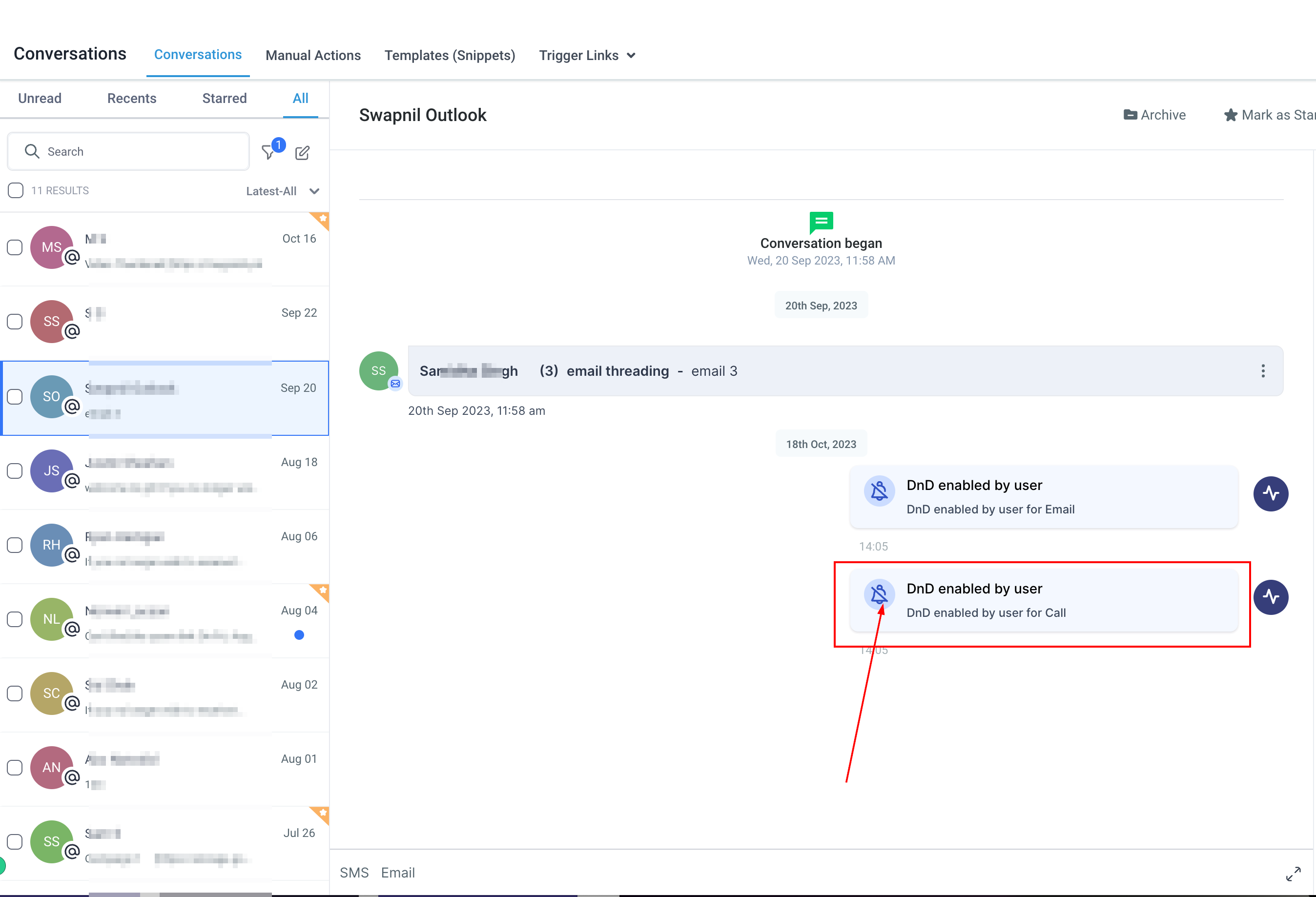1316x897 pixels.
Task: Click the 20th Sep, 2023 date chip
Action: pyautogui.click(x=821, y=306)
